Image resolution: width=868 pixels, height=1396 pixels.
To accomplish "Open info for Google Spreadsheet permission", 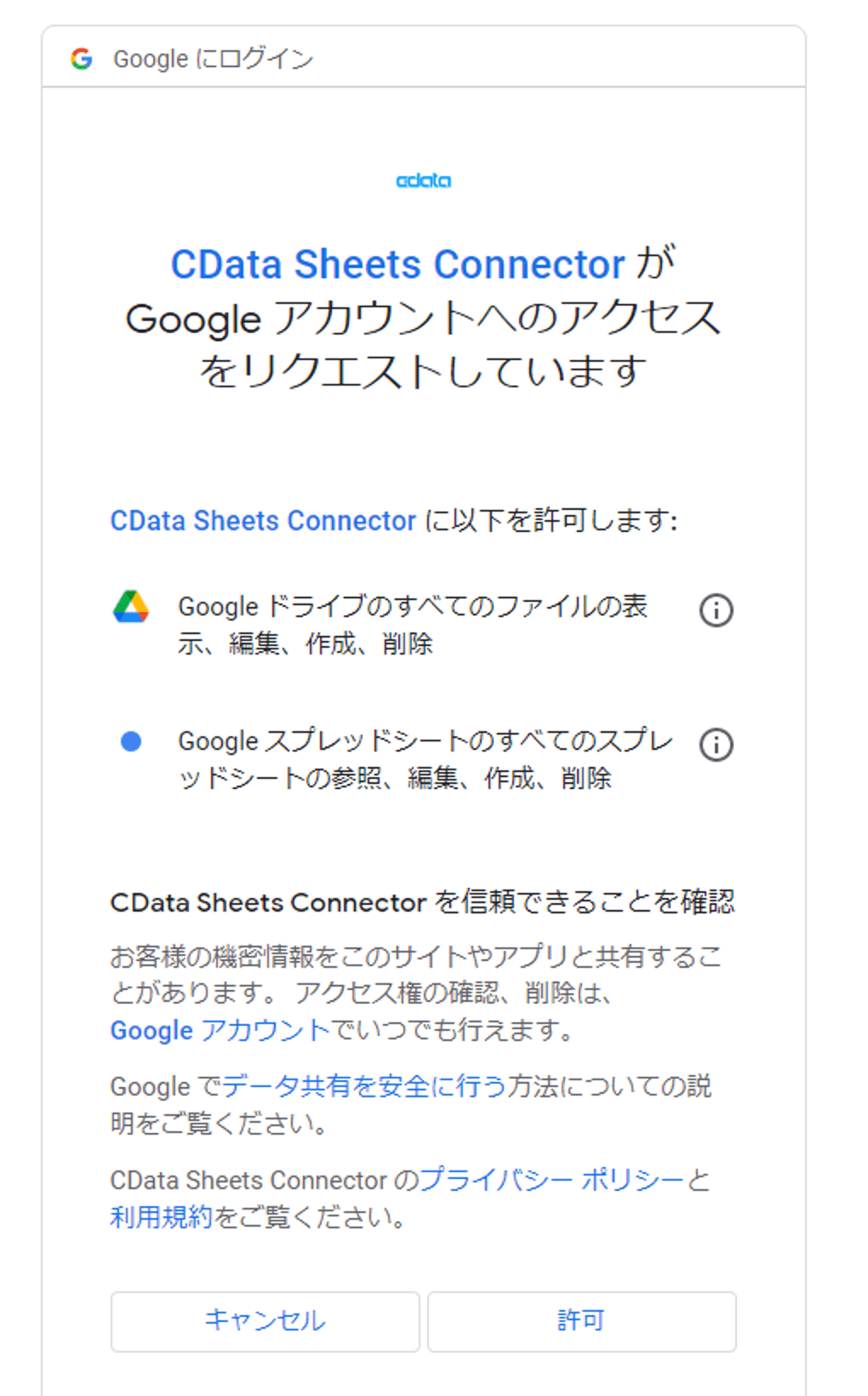I will pyautogui.click(x=716, y=745).
